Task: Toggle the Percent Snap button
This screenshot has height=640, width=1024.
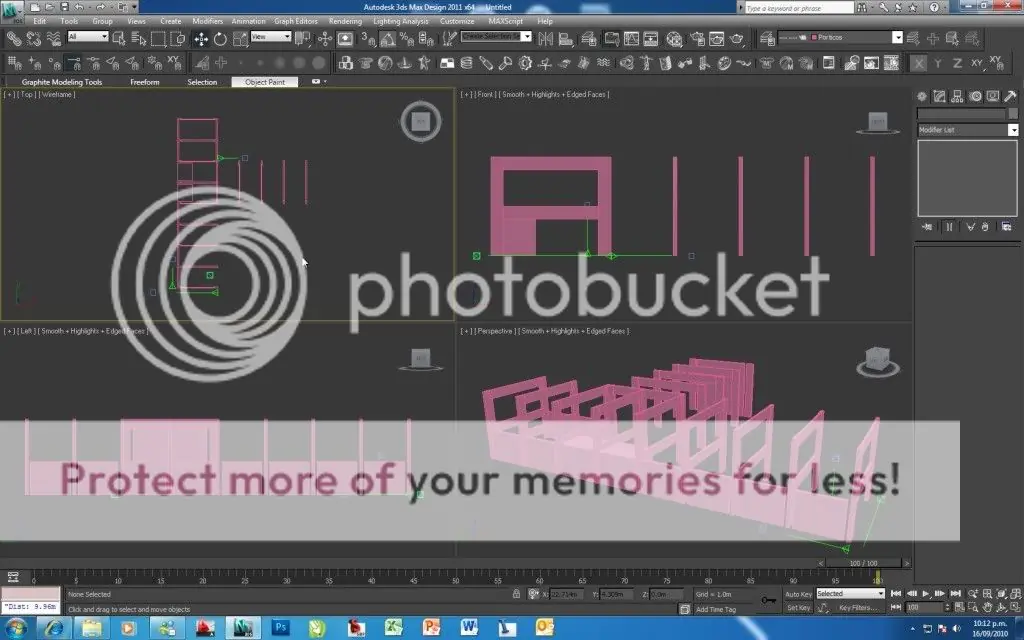Action: [407, 39]
